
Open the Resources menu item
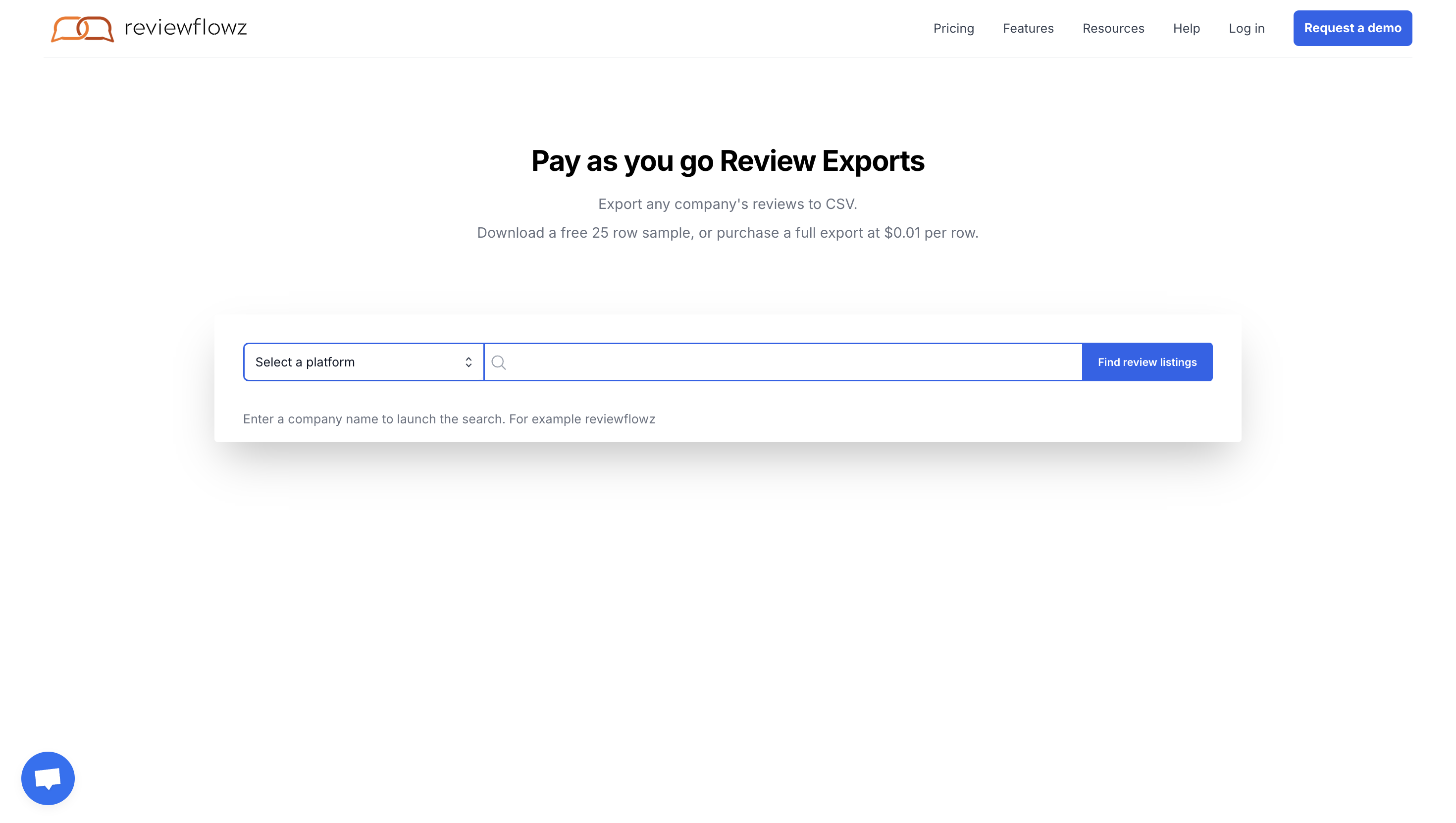(x=1113, y=28)
